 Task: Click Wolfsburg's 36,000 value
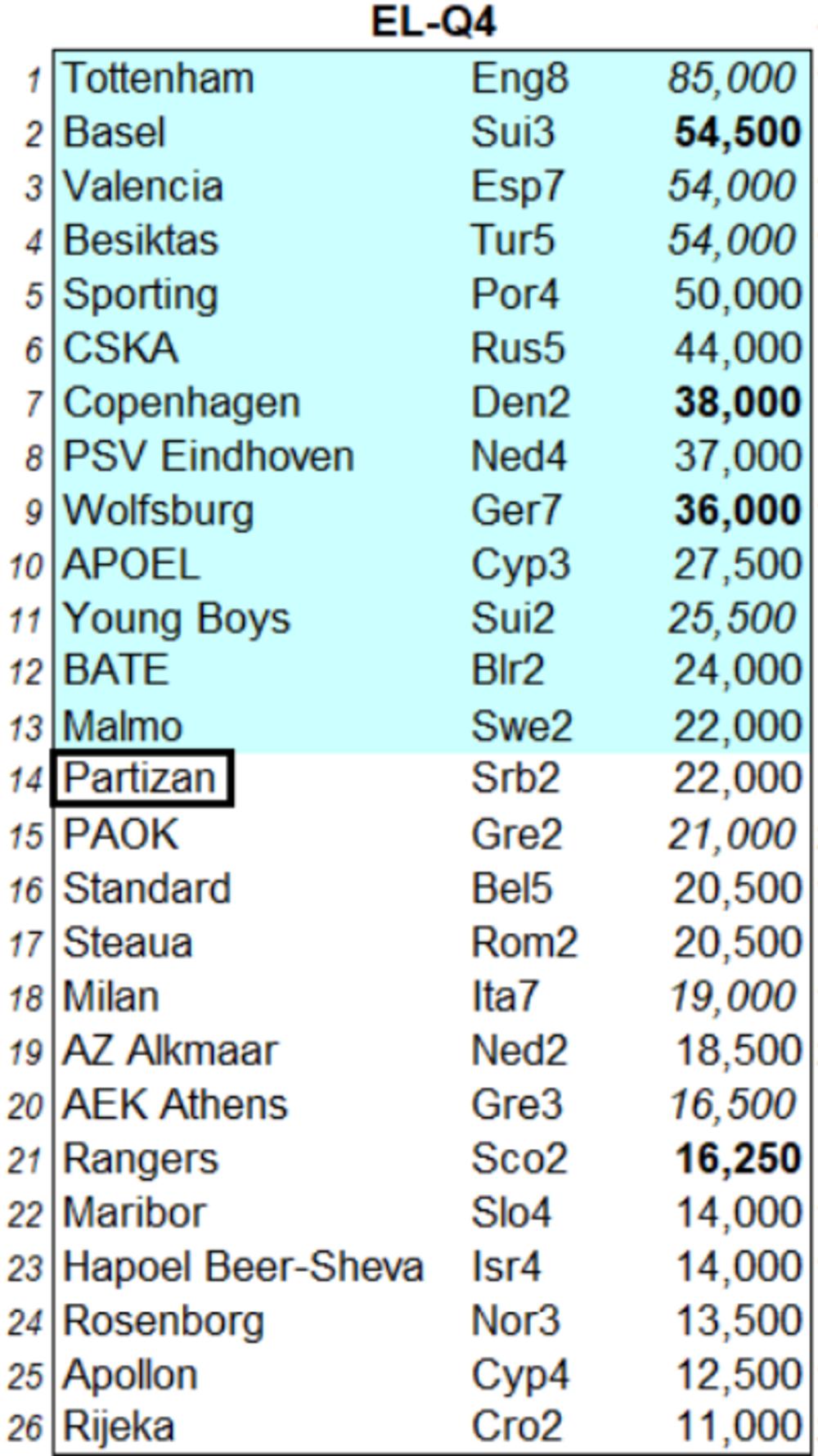[736, 511]
